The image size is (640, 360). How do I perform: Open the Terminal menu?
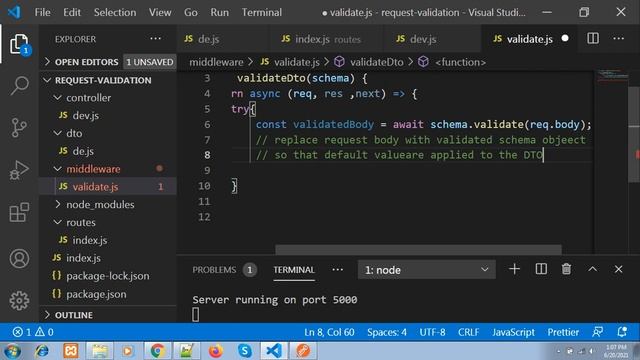coord(262,12)
